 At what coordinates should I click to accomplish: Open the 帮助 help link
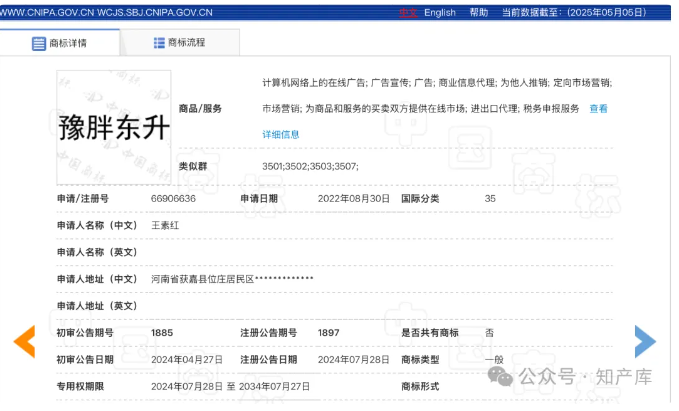479,13
